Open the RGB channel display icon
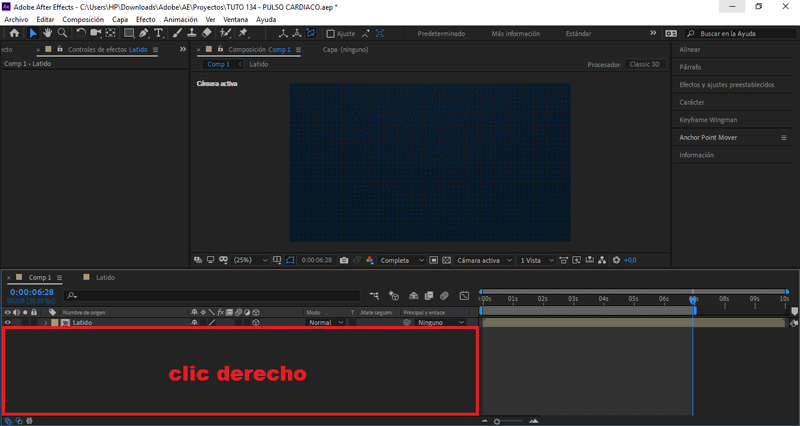 click(x=369, y=260)
